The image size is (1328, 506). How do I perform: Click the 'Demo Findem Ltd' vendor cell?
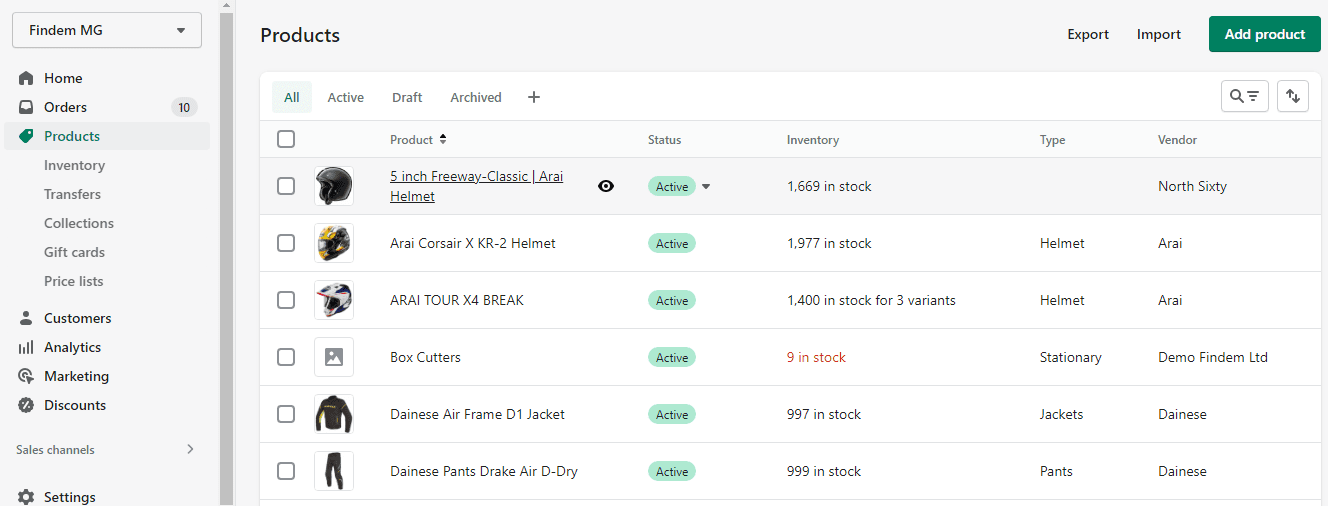tap(1213, 357)
